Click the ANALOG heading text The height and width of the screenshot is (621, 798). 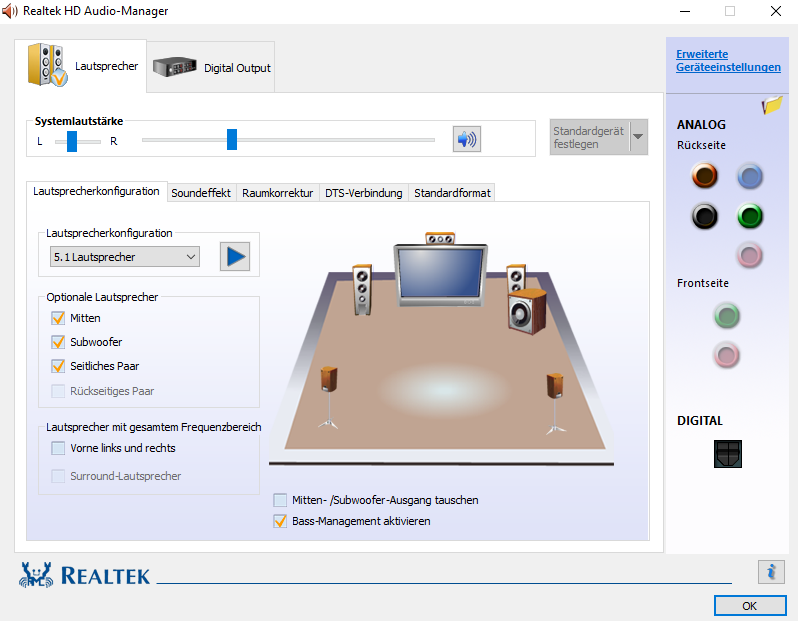(x=701, y=125)
